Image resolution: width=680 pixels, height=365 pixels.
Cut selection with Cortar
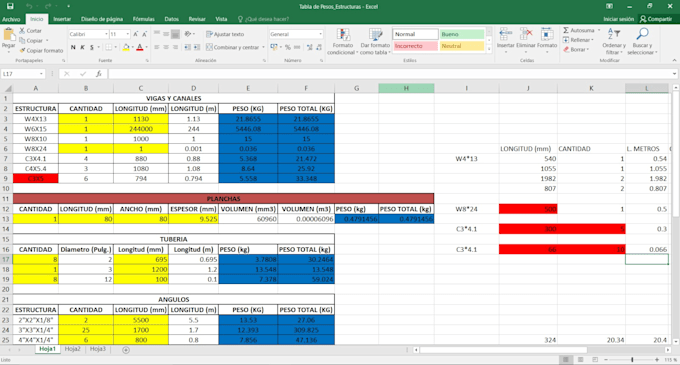tap(30, 31)
